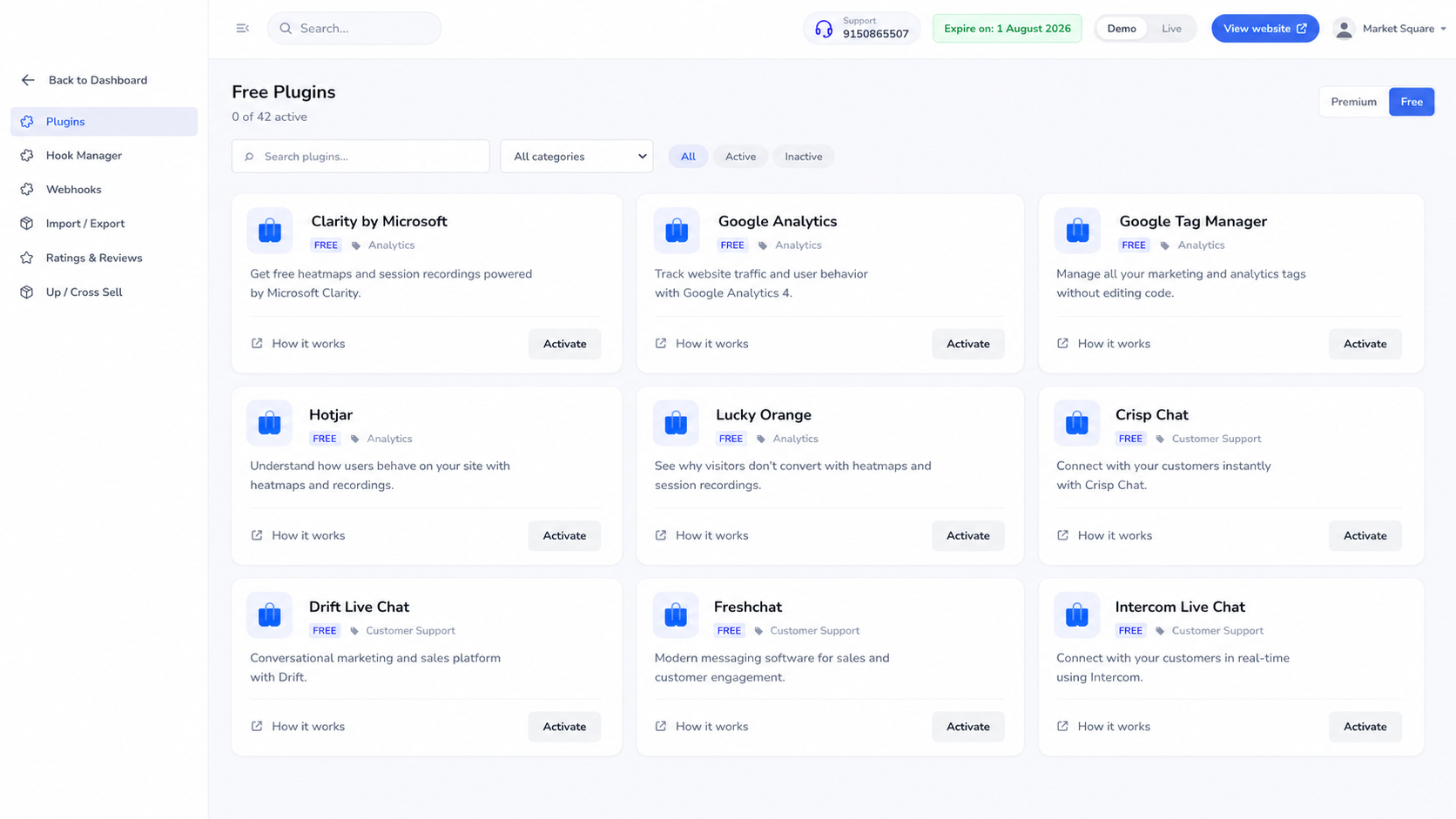Click the external link icon on Google Tag Manager card
The width and height of the screenshot is (1456, 819).
[1062, 344]
